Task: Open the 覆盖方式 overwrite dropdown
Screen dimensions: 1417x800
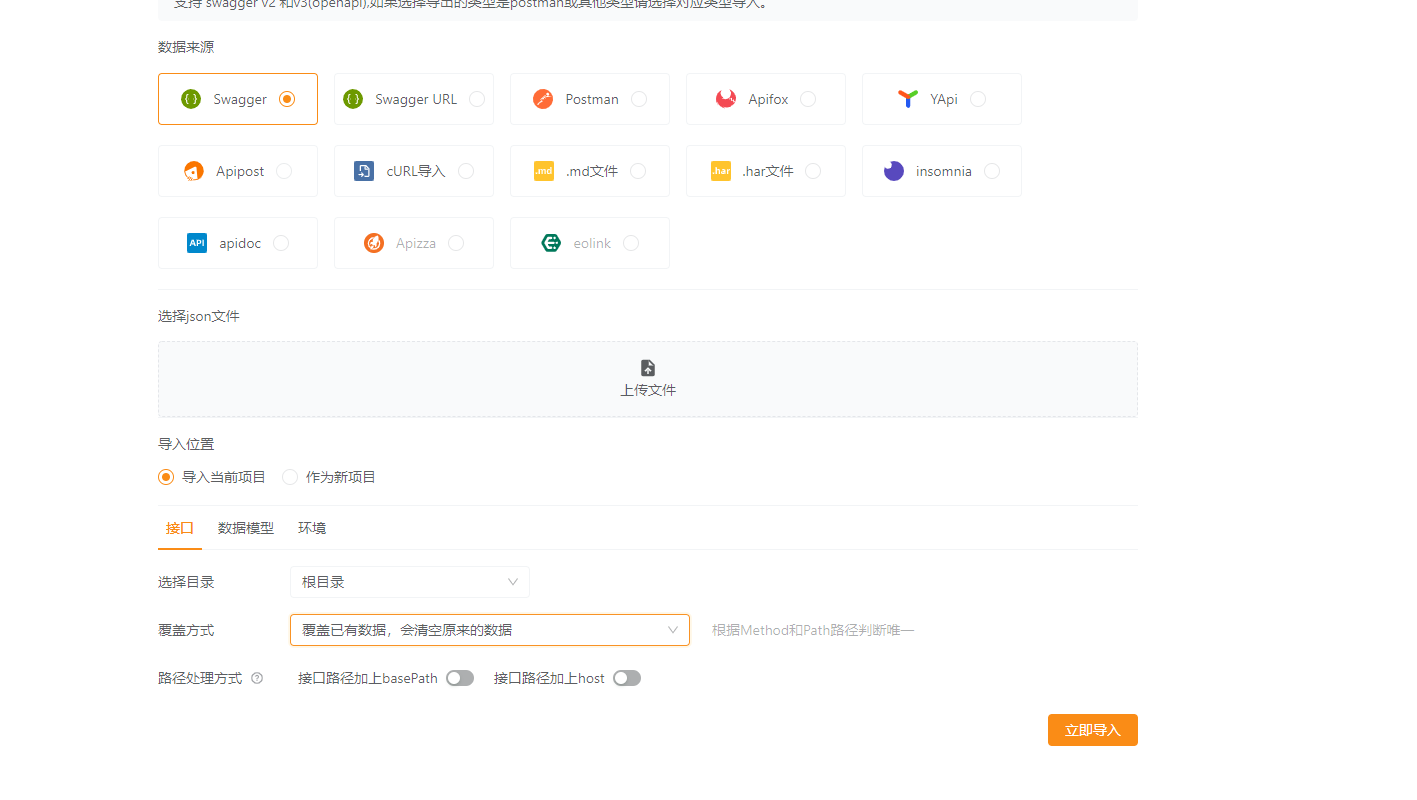Action: [x=489, y=629]
